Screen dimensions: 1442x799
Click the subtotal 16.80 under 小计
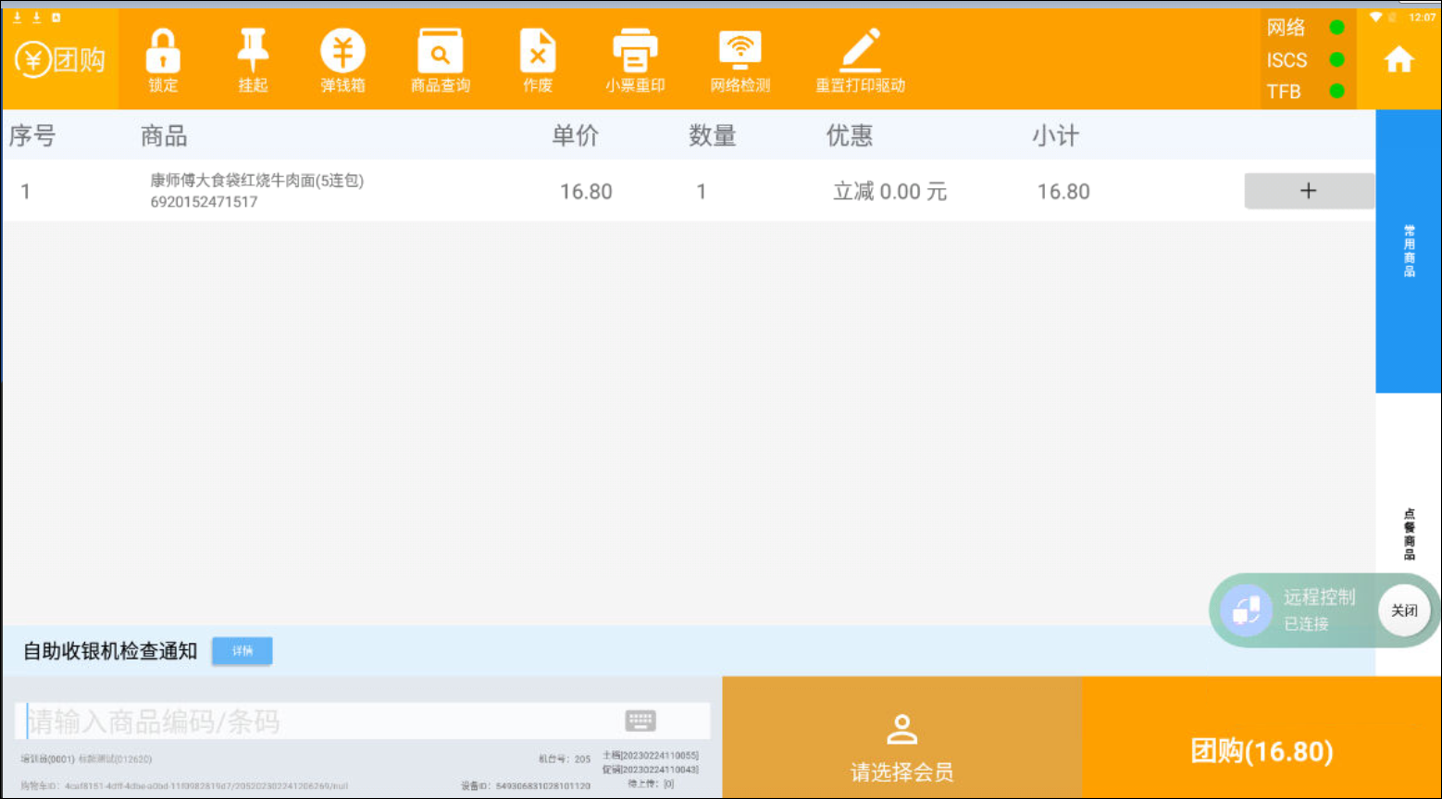point(1063,192)
